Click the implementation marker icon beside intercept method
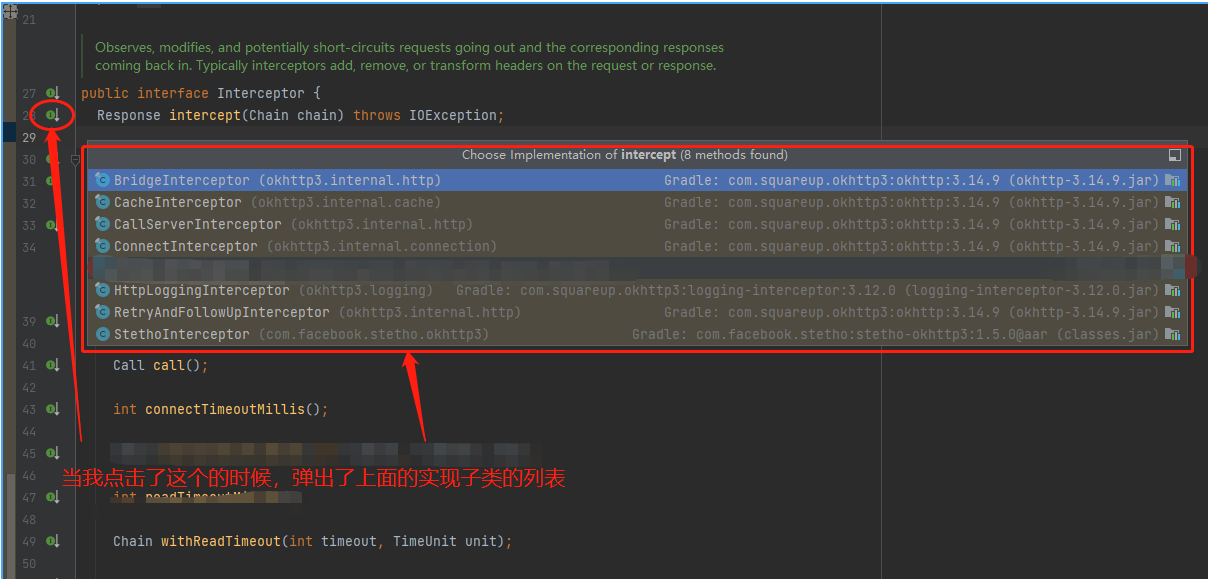The image size is (1208, 579). point(51,115)
